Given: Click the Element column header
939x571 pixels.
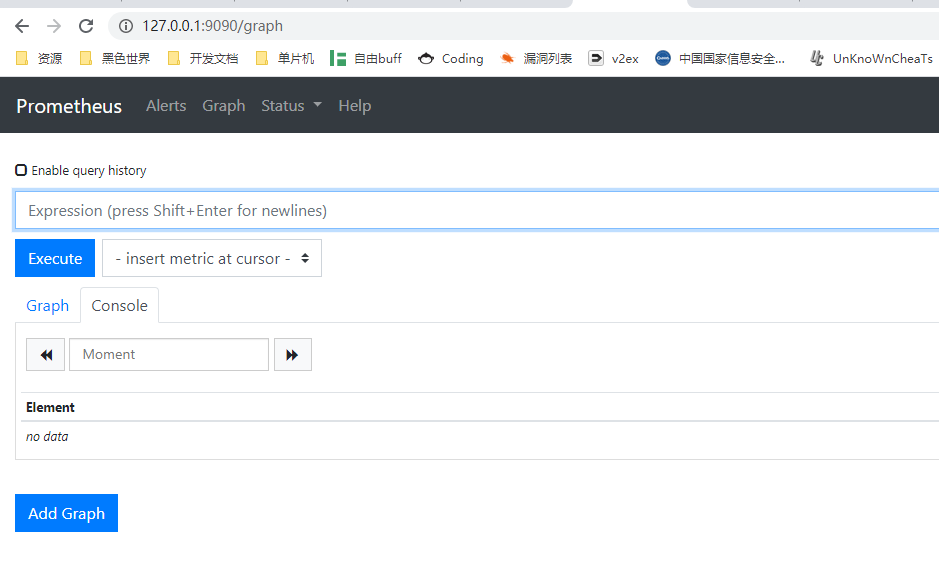Looking at the screenshot, I should click(x=50, y=407).
